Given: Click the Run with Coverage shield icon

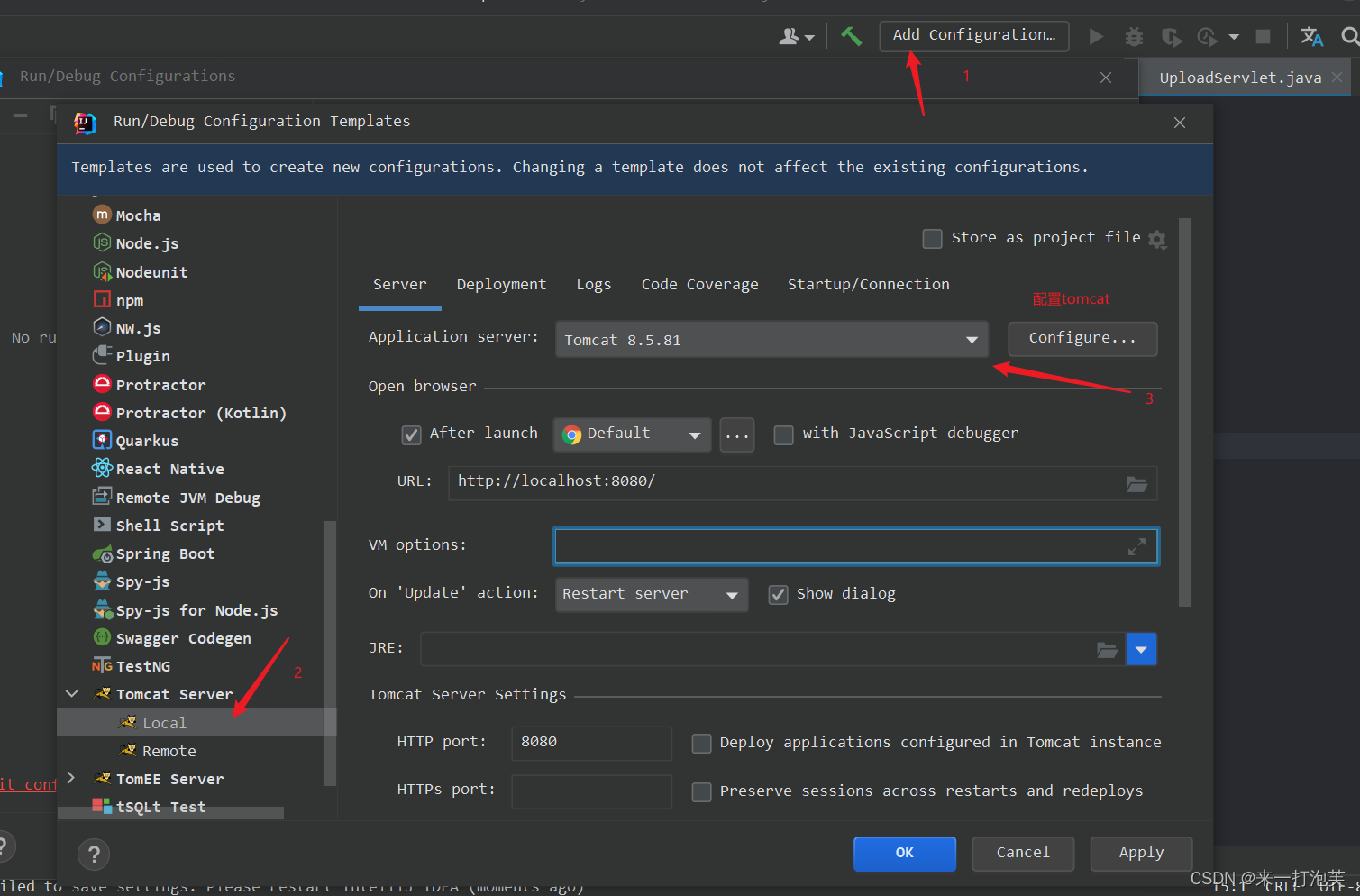Looking at the screenshot, I should coord(1171,36).
